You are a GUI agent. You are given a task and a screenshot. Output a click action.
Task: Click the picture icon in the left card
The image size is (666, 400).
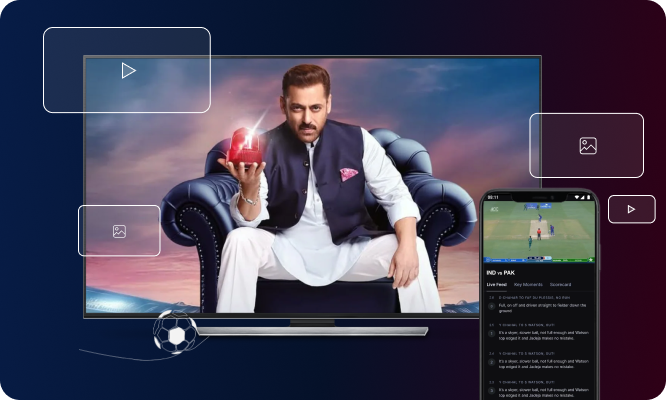coord(119,231)
